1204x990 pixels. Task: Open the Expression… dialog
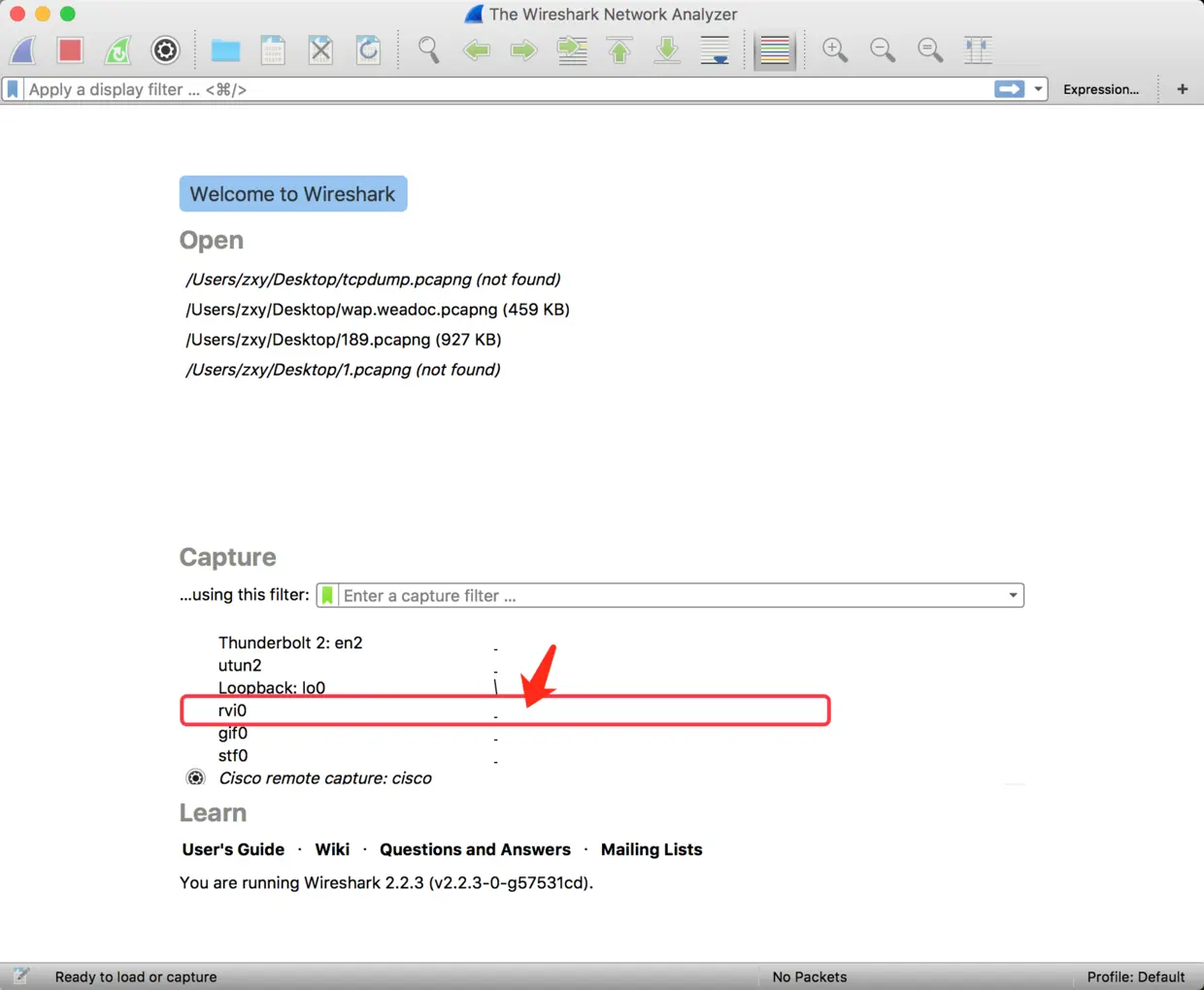pos(1101,89)
